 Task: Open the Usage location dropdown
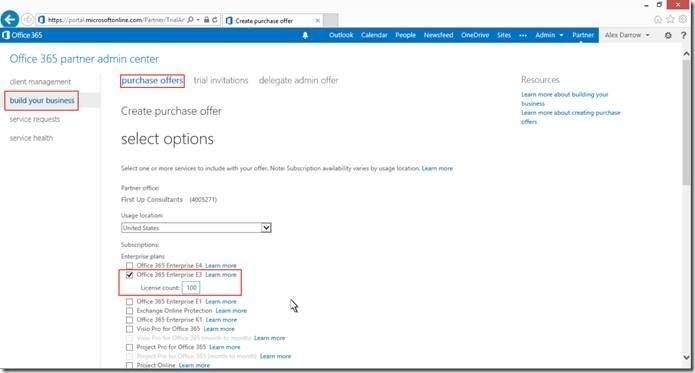tap(196, 228)
